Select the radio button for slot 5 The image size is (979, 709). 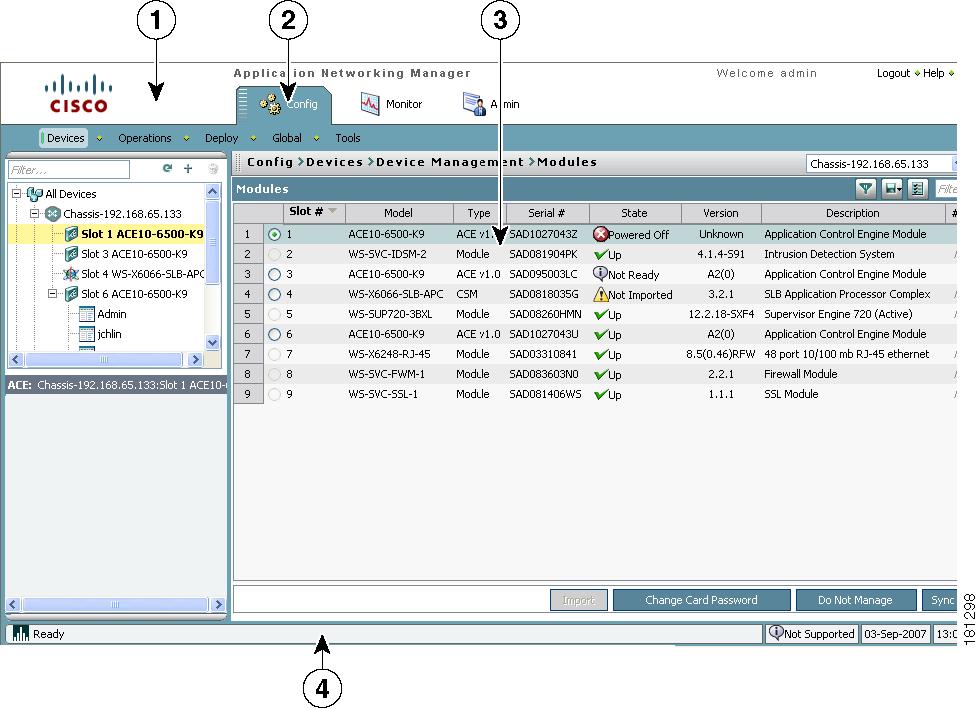tap(274, 314)
